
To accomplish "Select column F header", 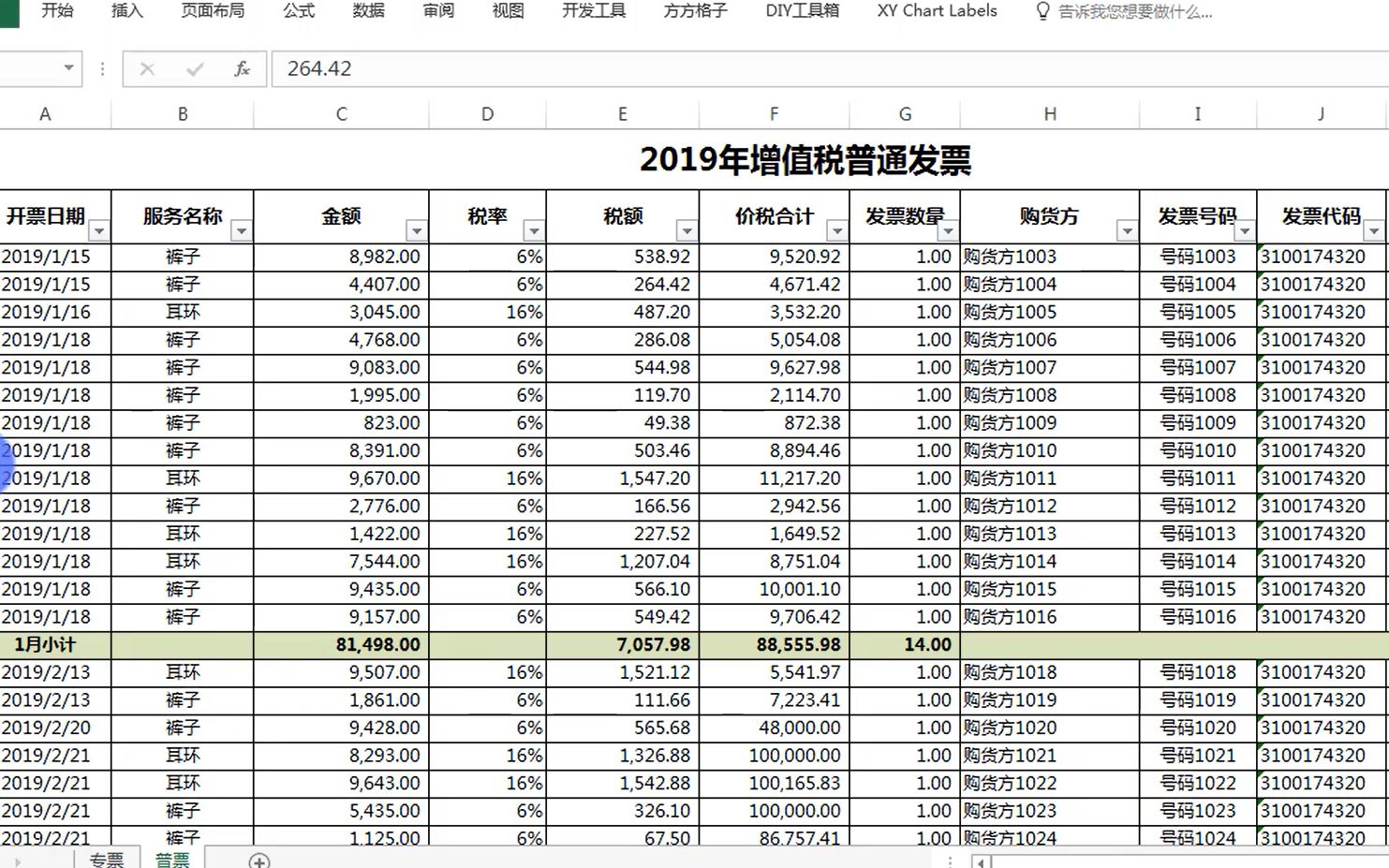I will click(774, 114).
